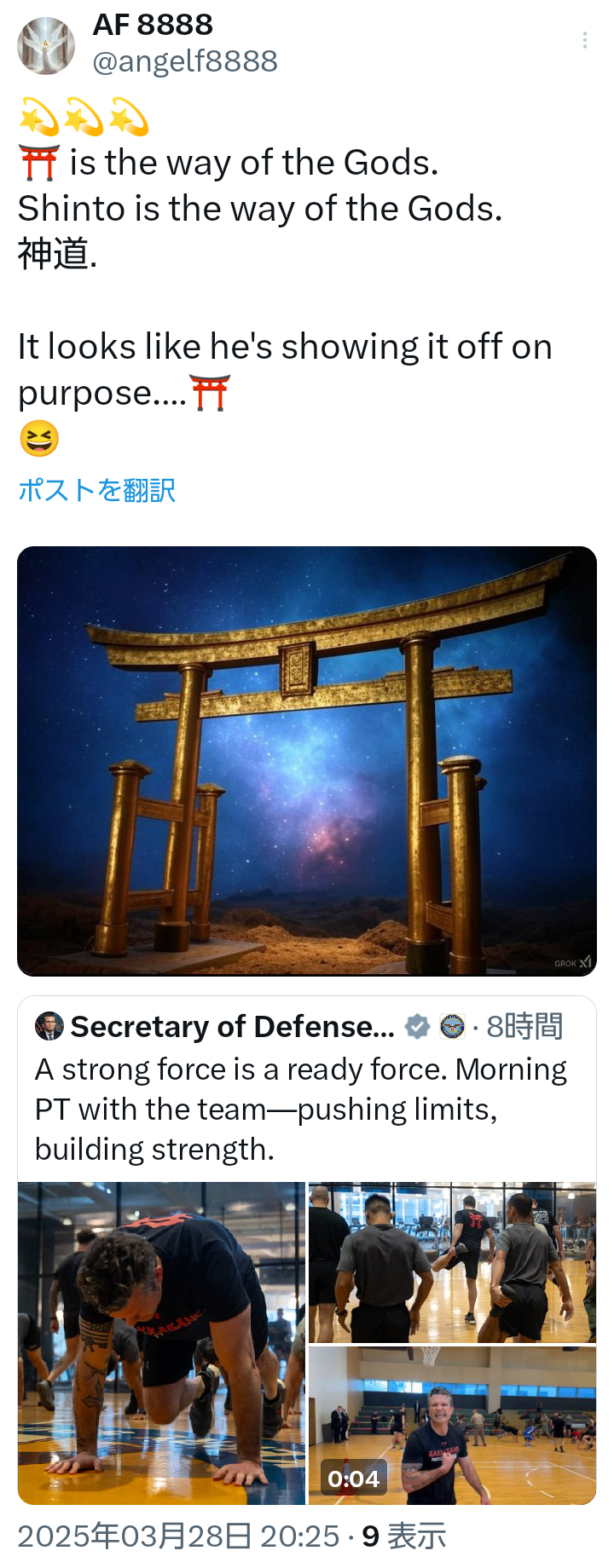Tap the Grok watermark on image
This screenshot has width=614, height=1568.
[x=573, y=963]
